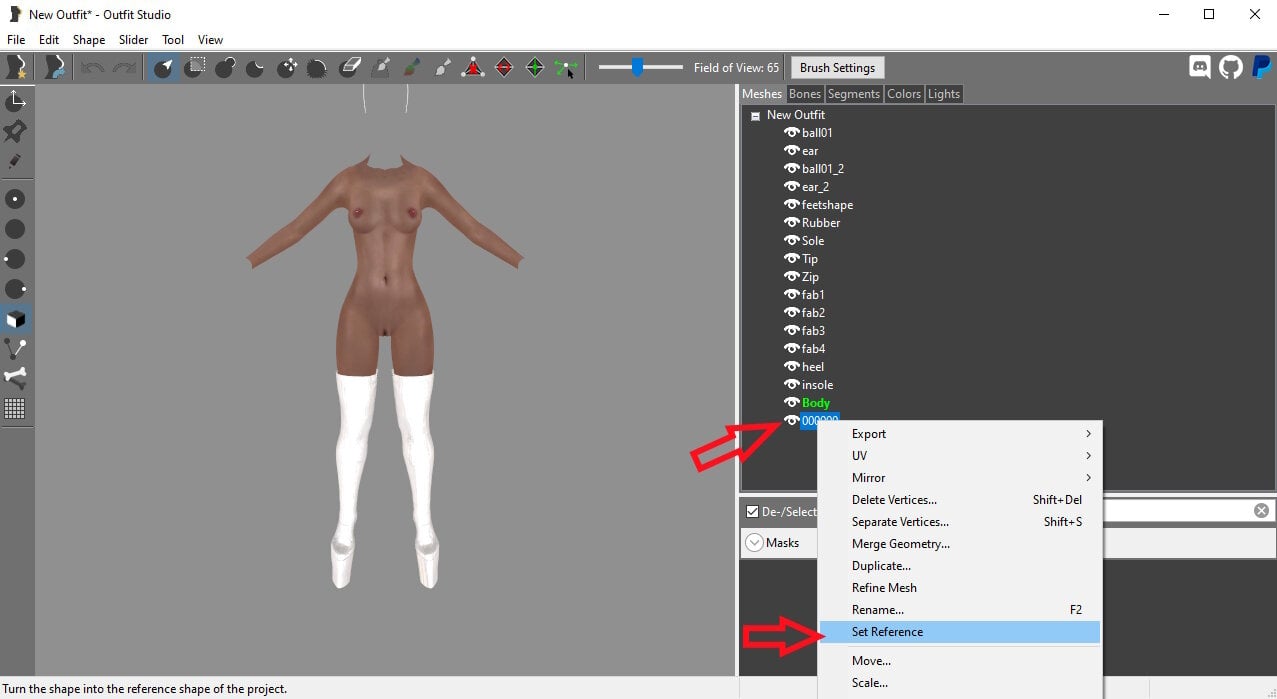
Task: Click the Undo arrow icon
Action: (93, 68)
